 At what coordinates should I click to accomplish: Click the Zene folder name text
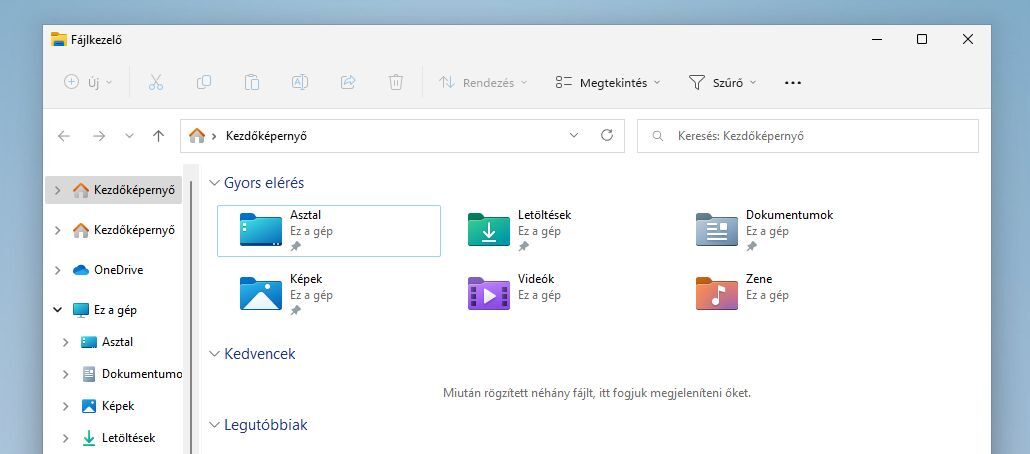pos(759,279)
